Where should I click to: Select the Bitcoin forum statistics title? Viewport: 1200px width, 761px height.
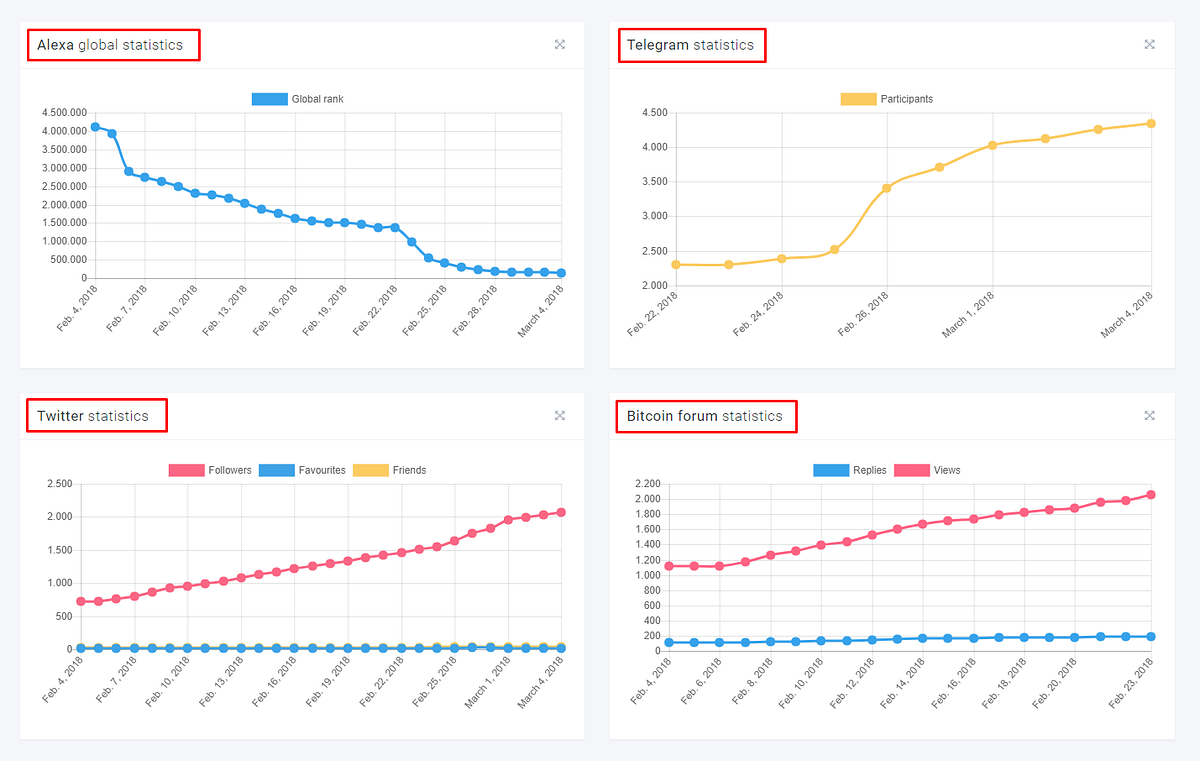[705, 416]
